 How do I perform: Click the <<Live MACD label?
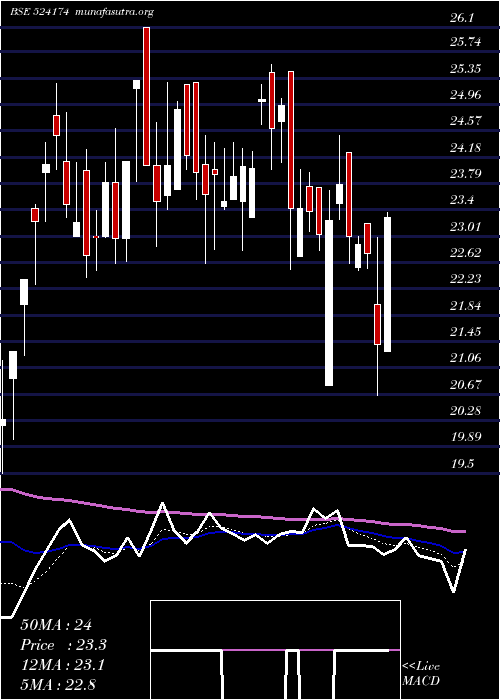pyautogui.click(x=421, y=674)
